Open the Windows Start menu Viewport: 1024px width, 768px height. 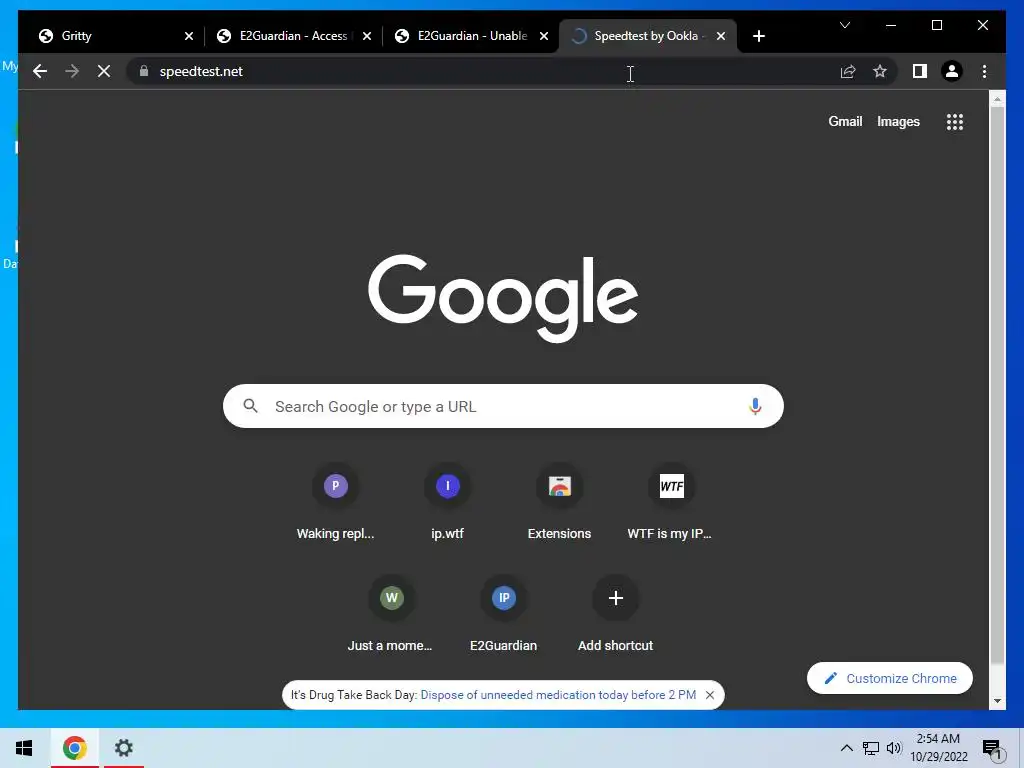pyautogui.click(x=24, y=748)
